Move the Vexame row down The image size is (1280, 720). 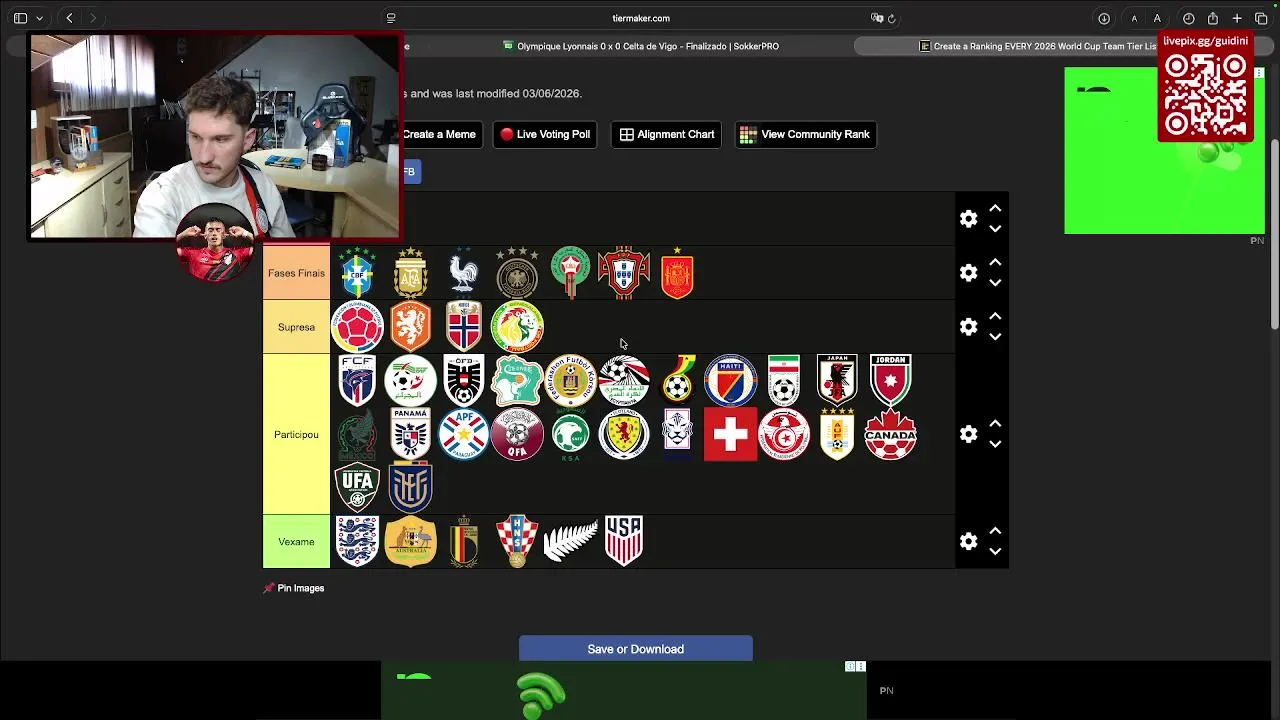[995, 551]
